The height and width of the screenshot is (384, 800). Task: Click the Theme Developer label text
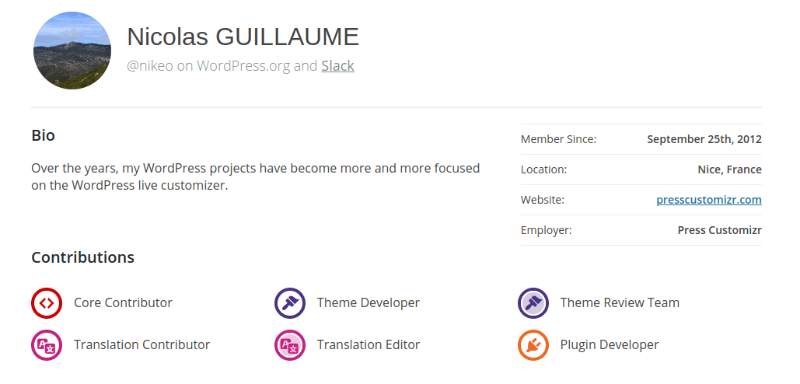(x=368, y=302)
